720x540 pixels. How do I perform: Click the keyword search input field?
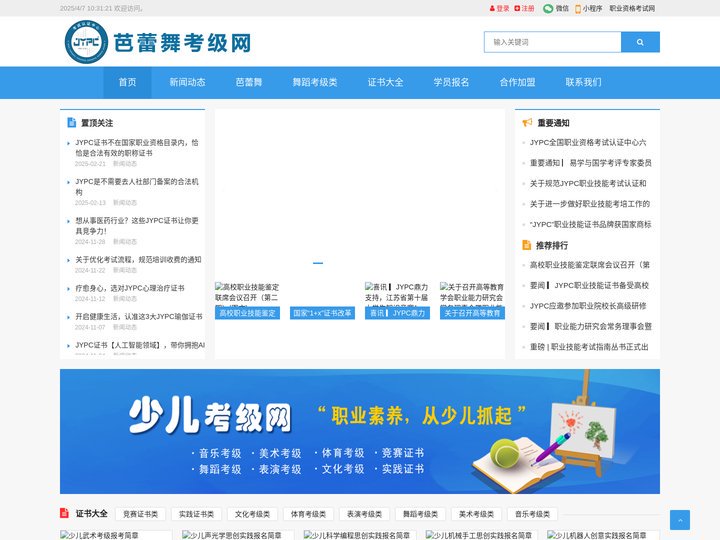coord(552,42)
